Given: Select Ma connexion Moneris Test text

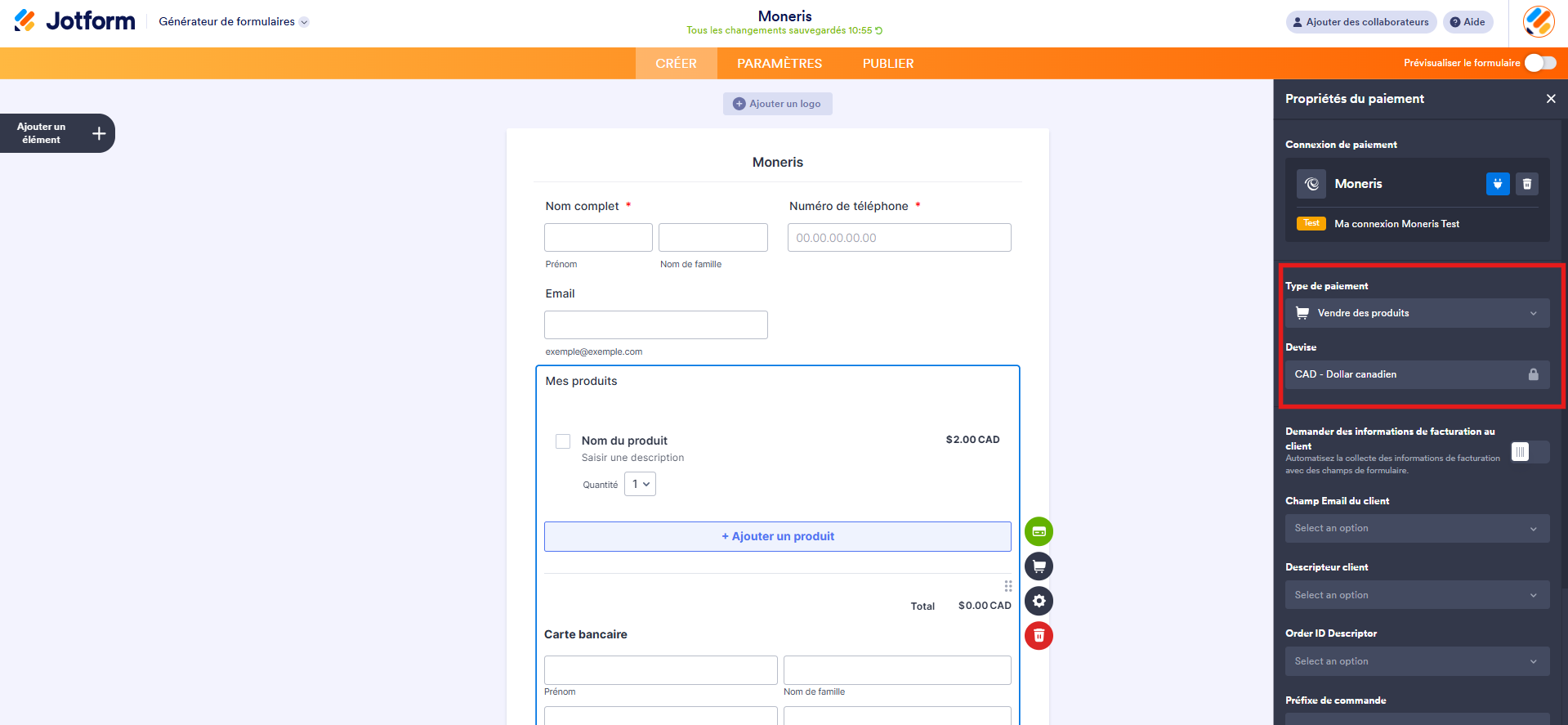Looking at the screenshot, I should click(x=1396, y=224).
